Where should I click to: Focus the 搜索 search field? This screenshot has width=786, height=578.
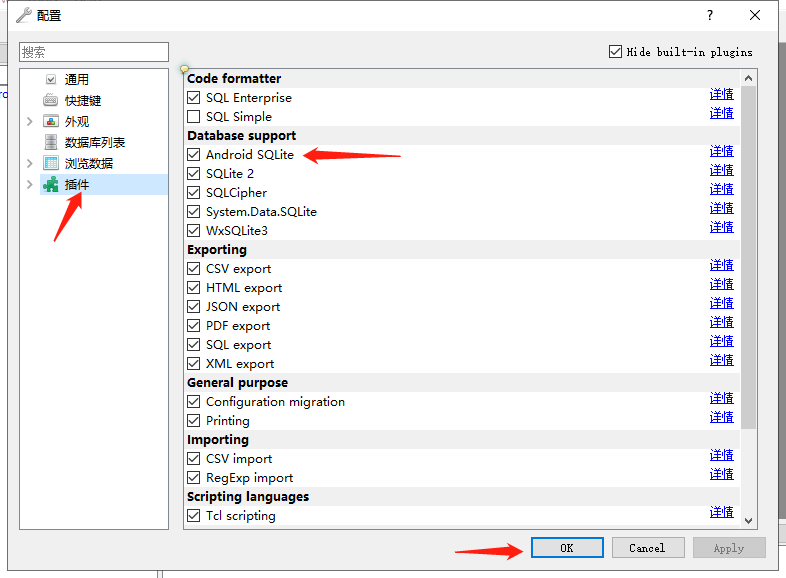point(94,52)
